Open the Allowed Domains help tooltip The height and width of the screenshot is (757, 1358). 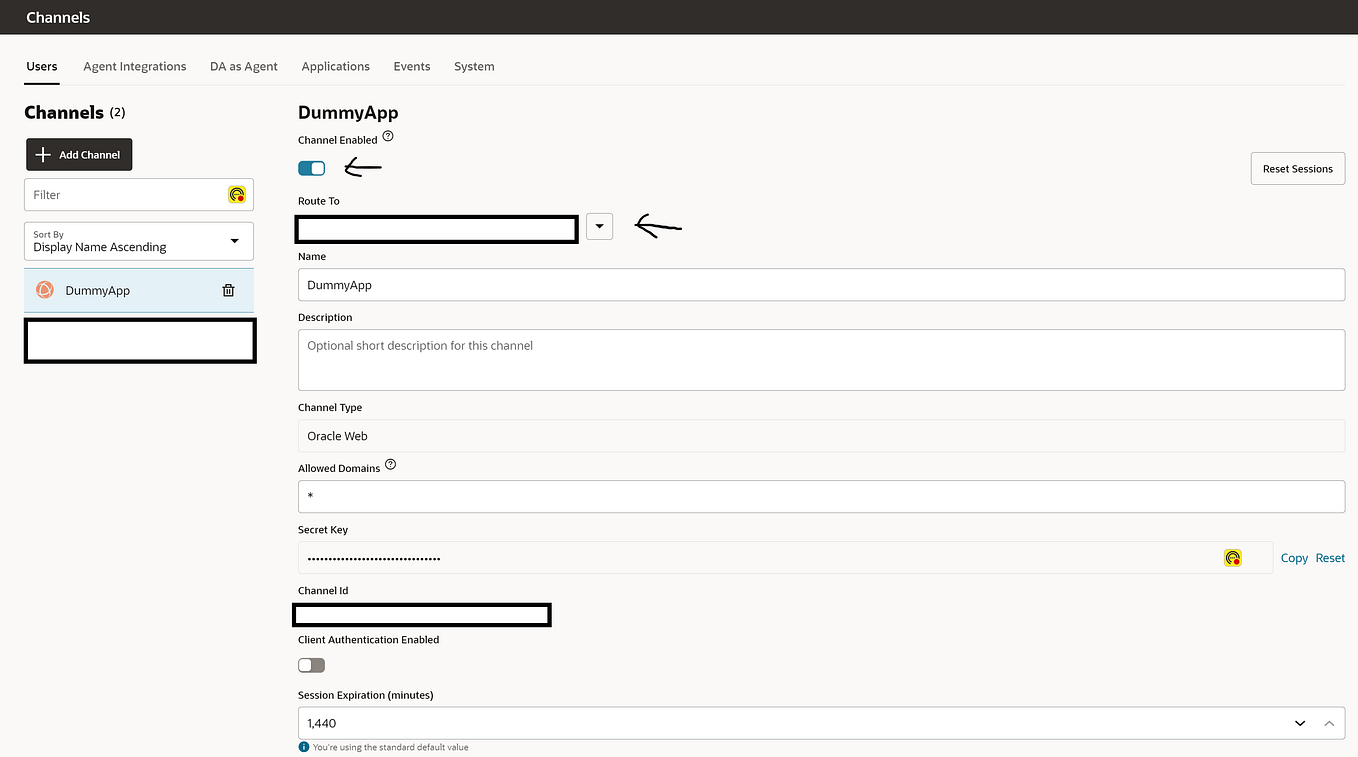pos(390,464)
